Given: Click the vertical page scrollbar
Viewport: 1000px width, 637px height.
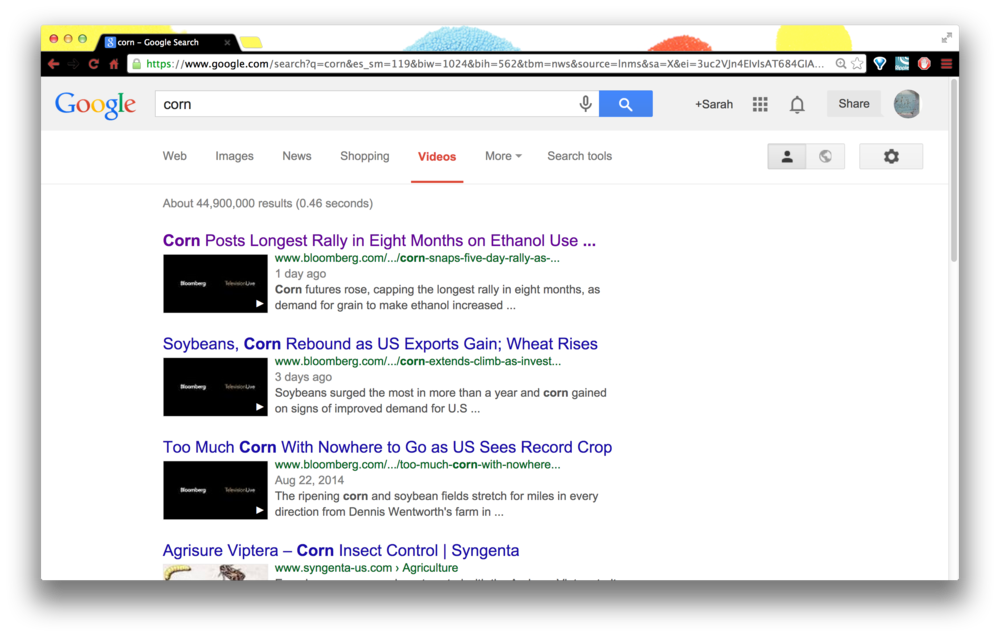Looking at the screenshot, I should (953, 171).
